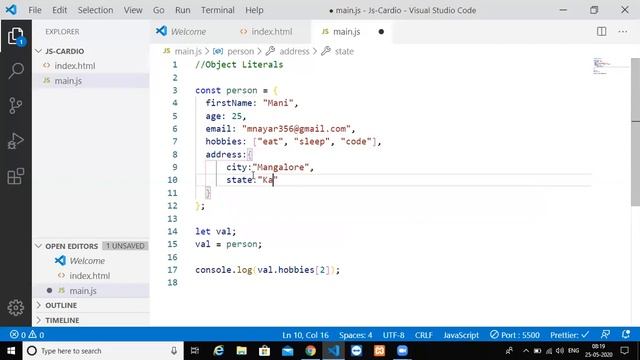The width and height of the screenshot is (640, 360).
Task: Open the Go menu
Action: (x=158, y=10)
